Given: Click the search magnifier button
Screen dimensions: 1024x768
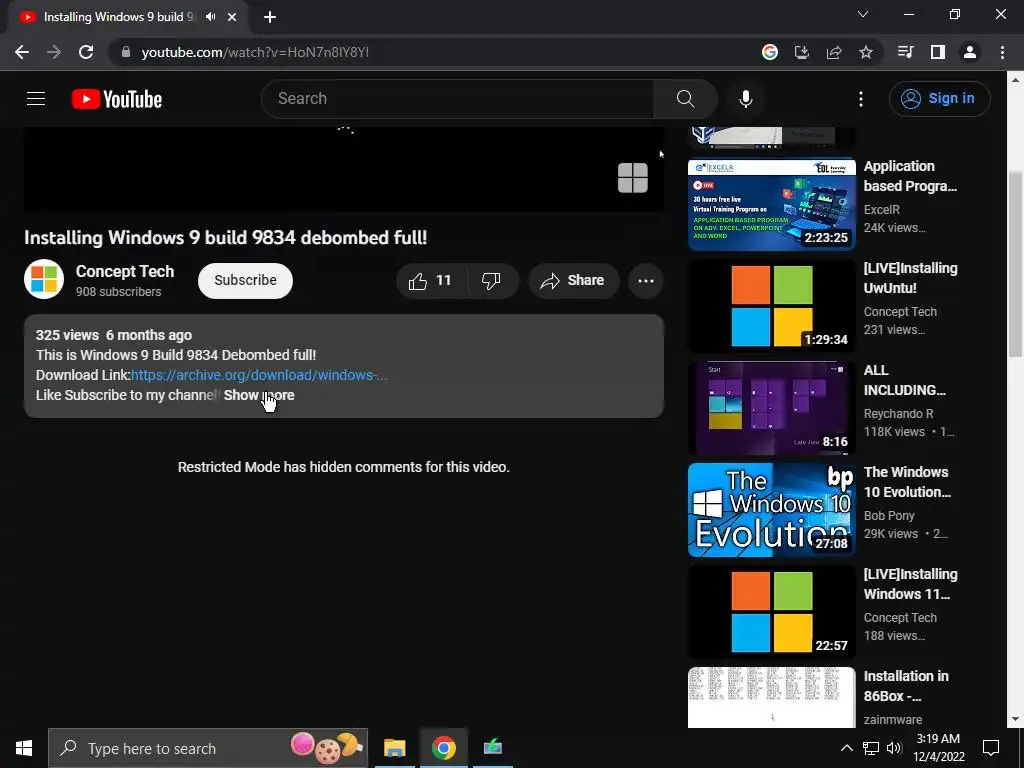Looking at the screenshot, I should [685, 99].
